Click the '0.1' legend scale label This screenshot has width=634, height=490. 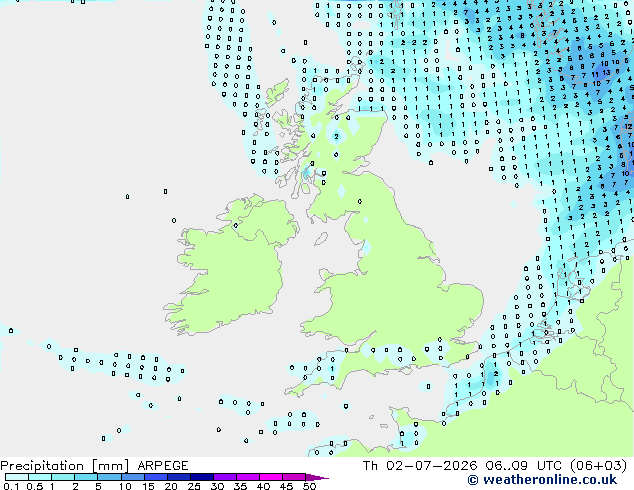click(x=11, y=486)
